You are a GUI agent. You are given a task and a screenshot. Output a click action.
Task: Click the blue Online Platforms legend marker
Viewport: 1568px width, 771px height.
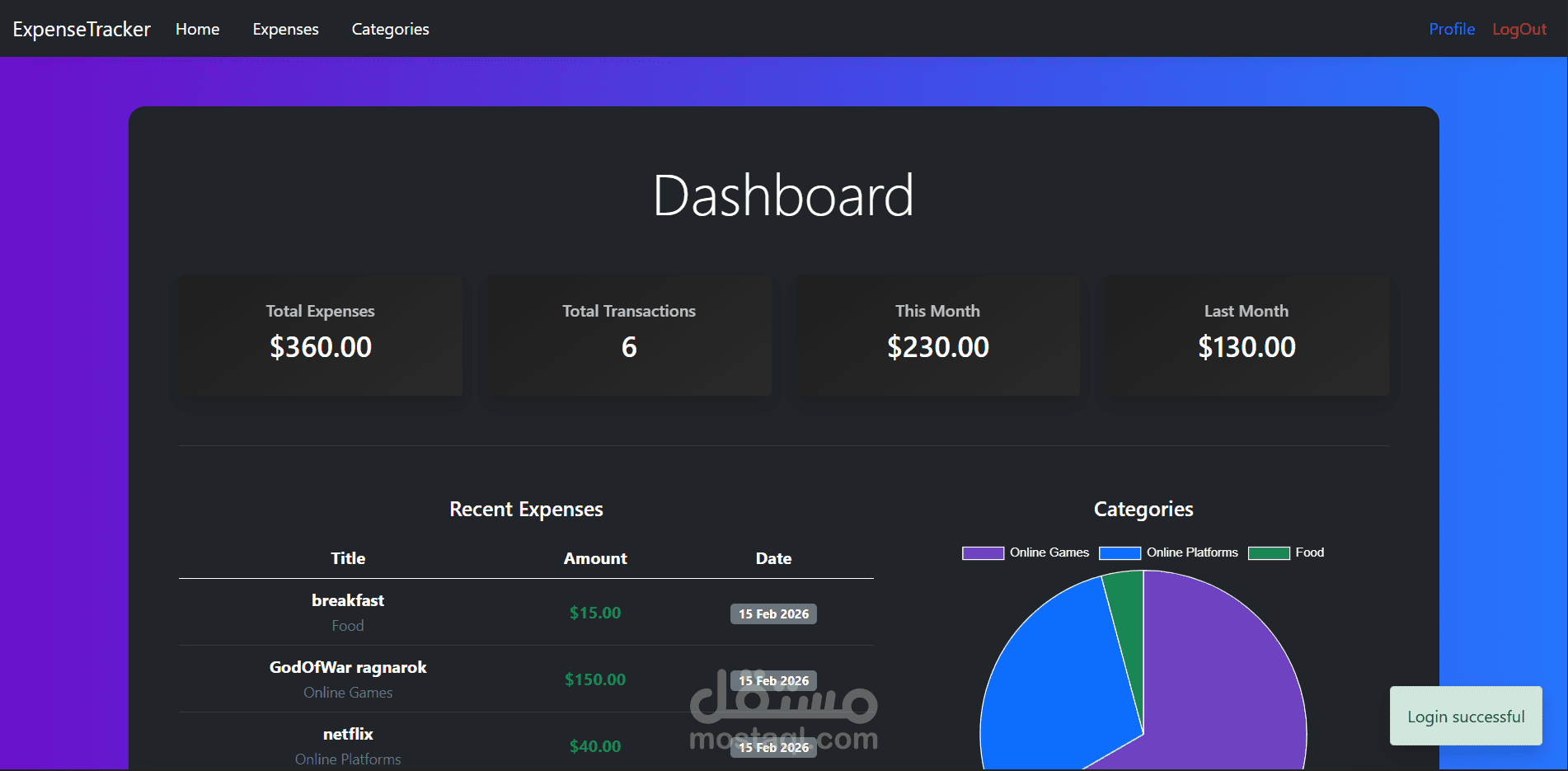(x=1120, y=552)
